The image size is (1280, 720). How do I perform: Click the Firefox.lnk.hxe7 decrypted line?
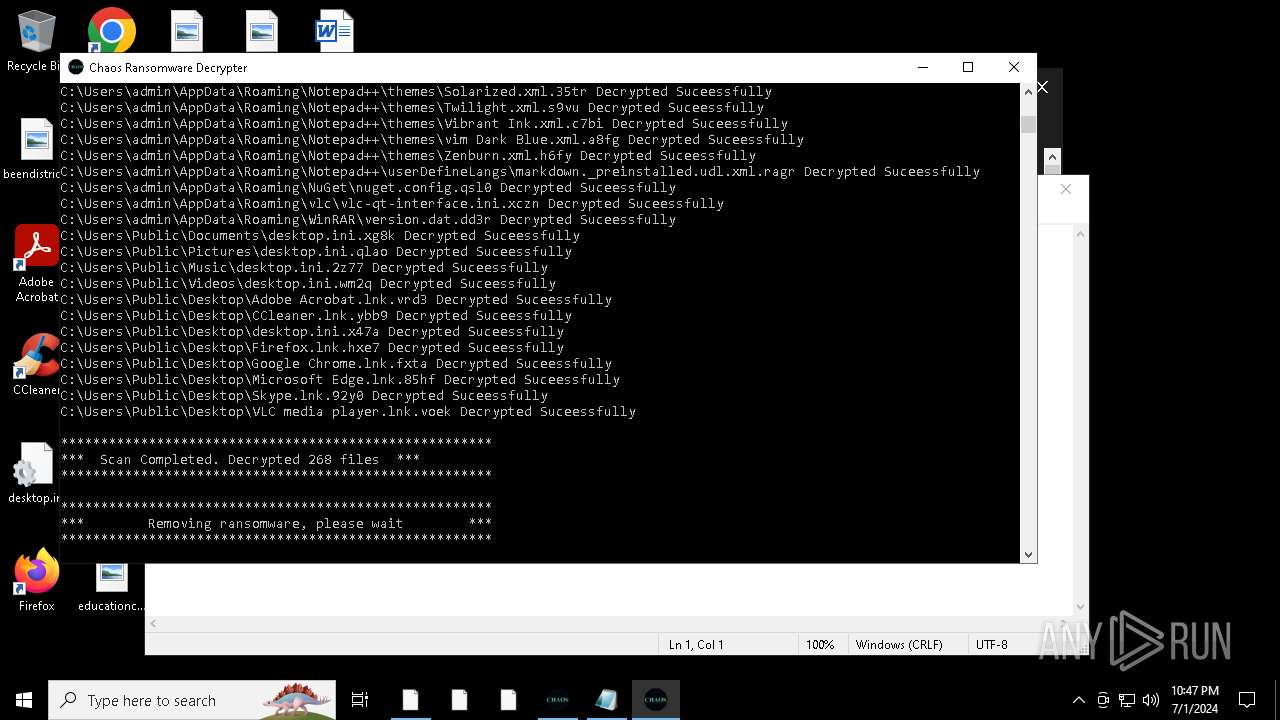tap(312, 348)
